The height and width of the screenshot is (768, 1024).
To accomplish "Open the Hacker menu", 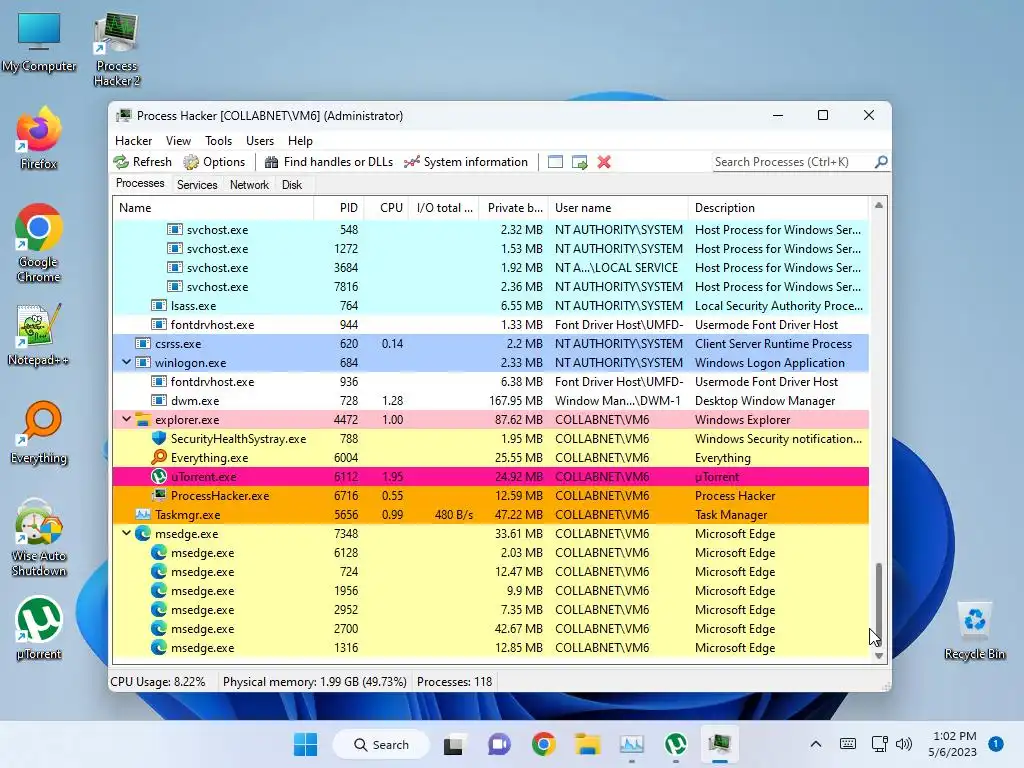I will click(x=133, y=140).
